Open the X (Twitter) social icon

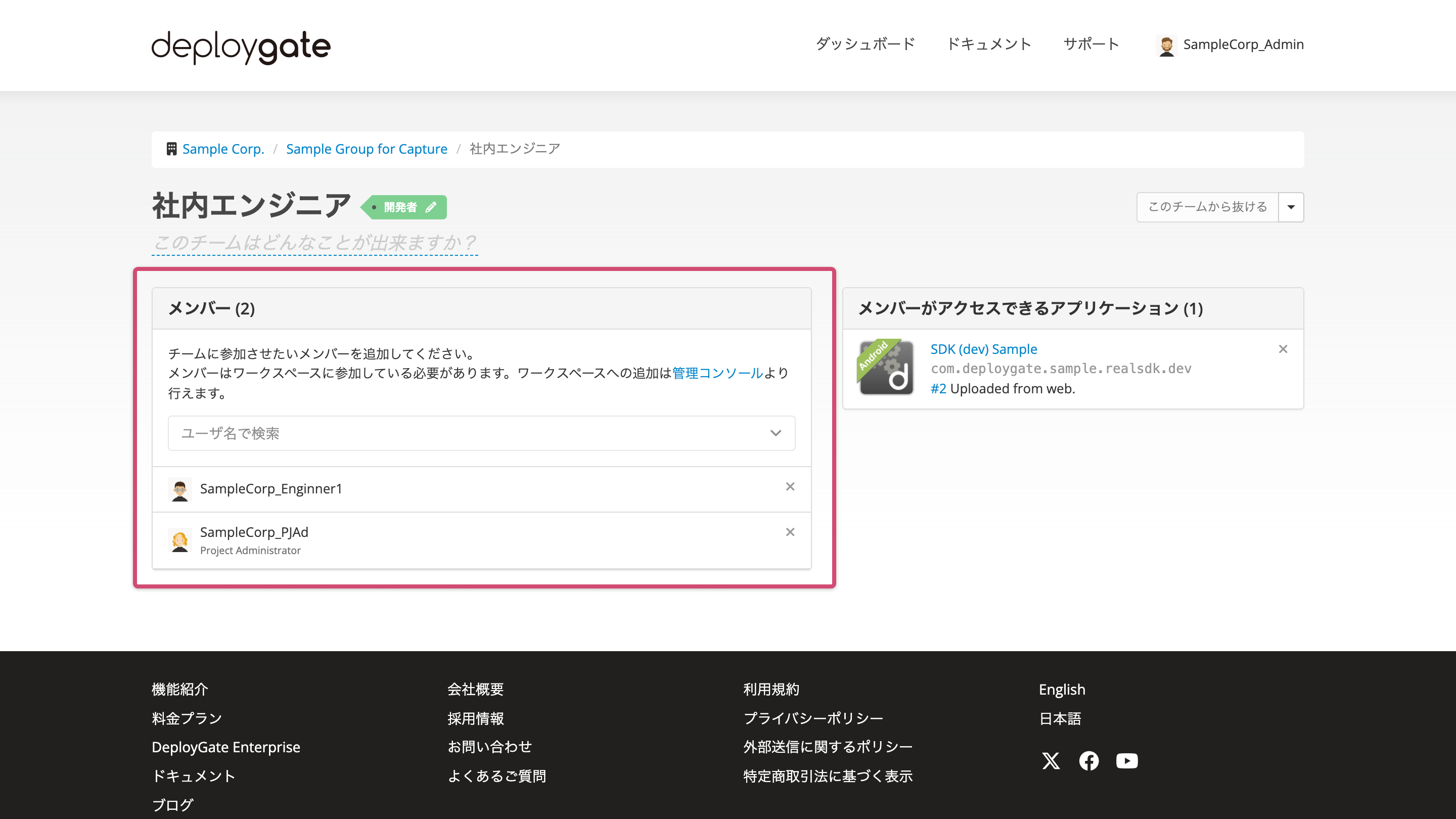click(1051, 761)
